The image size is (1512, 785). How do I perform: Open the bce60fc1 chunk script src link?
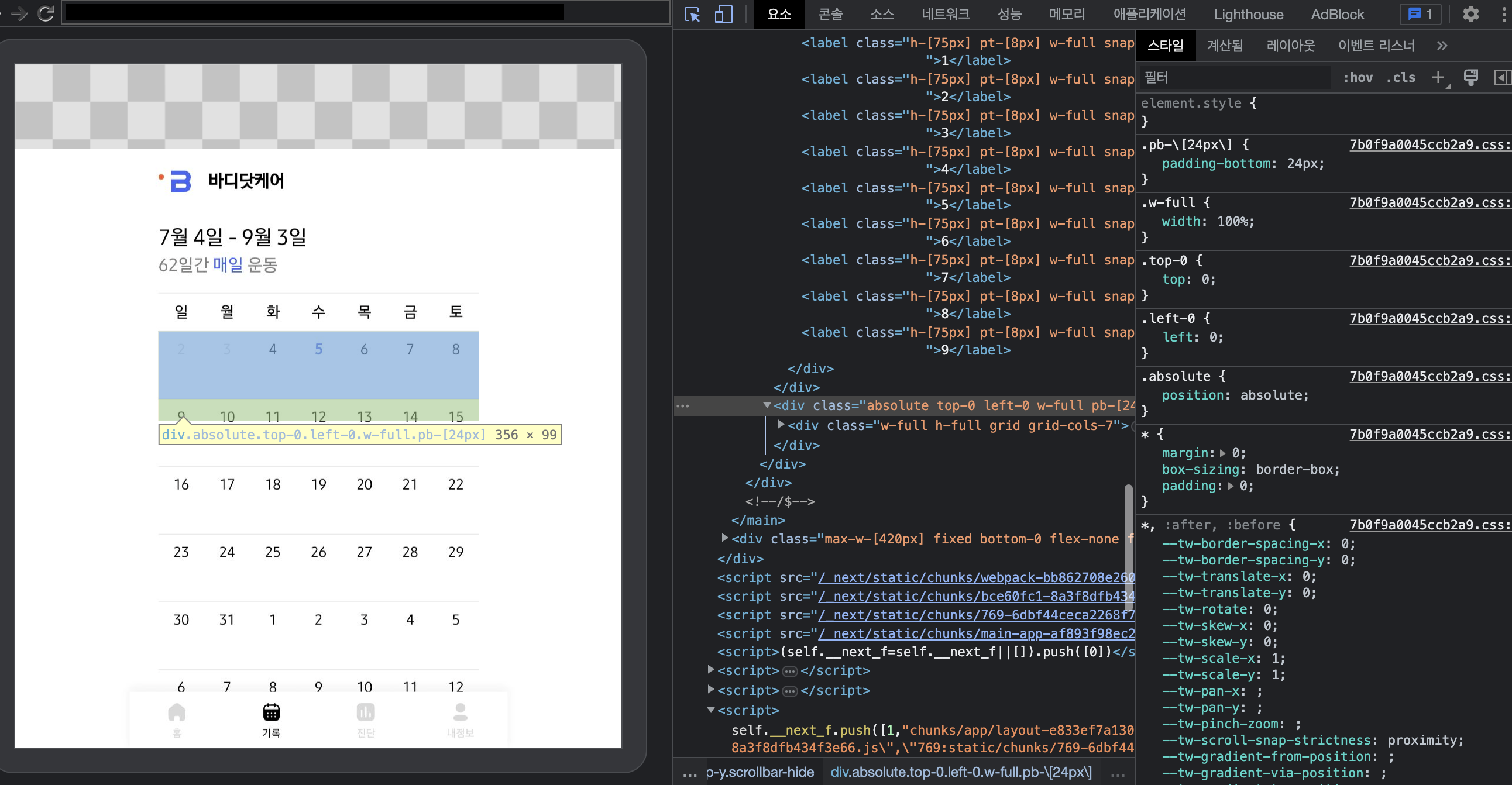pos(977,596)
